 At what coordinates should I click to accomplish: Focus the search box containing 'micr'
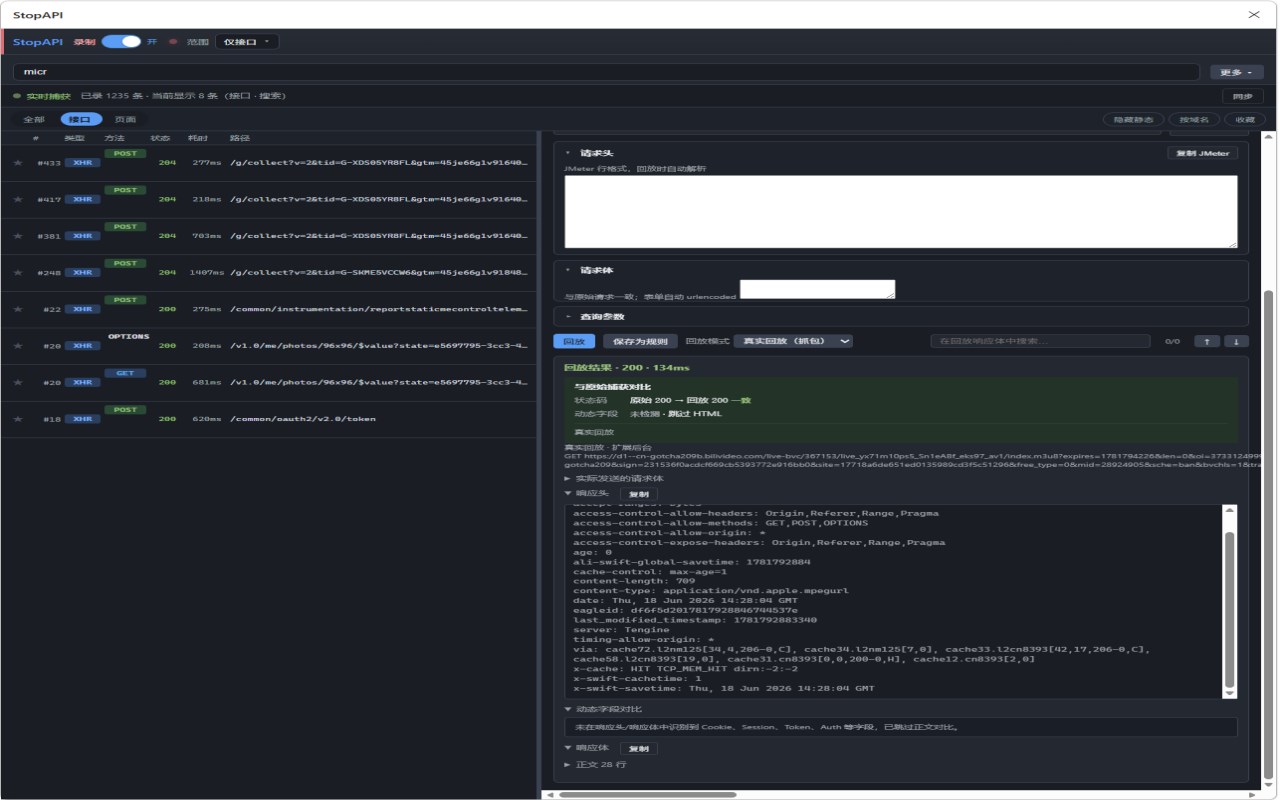point(606,72)
